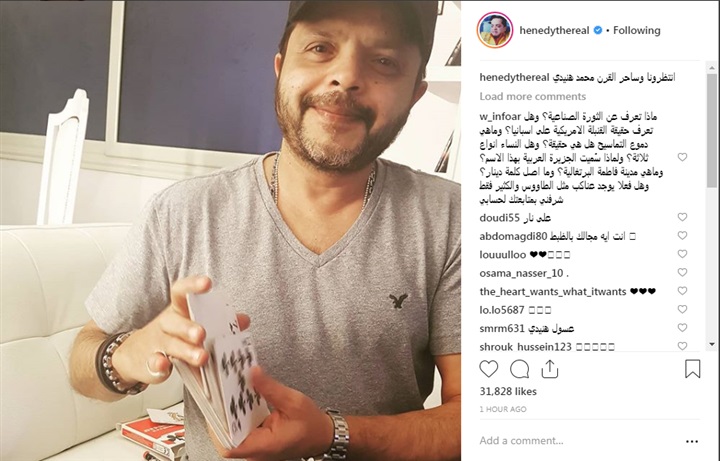Image resolution: width=720 pixels, height=461 pixels.
Task: Like the post with the heart icon
Action: 489,369
